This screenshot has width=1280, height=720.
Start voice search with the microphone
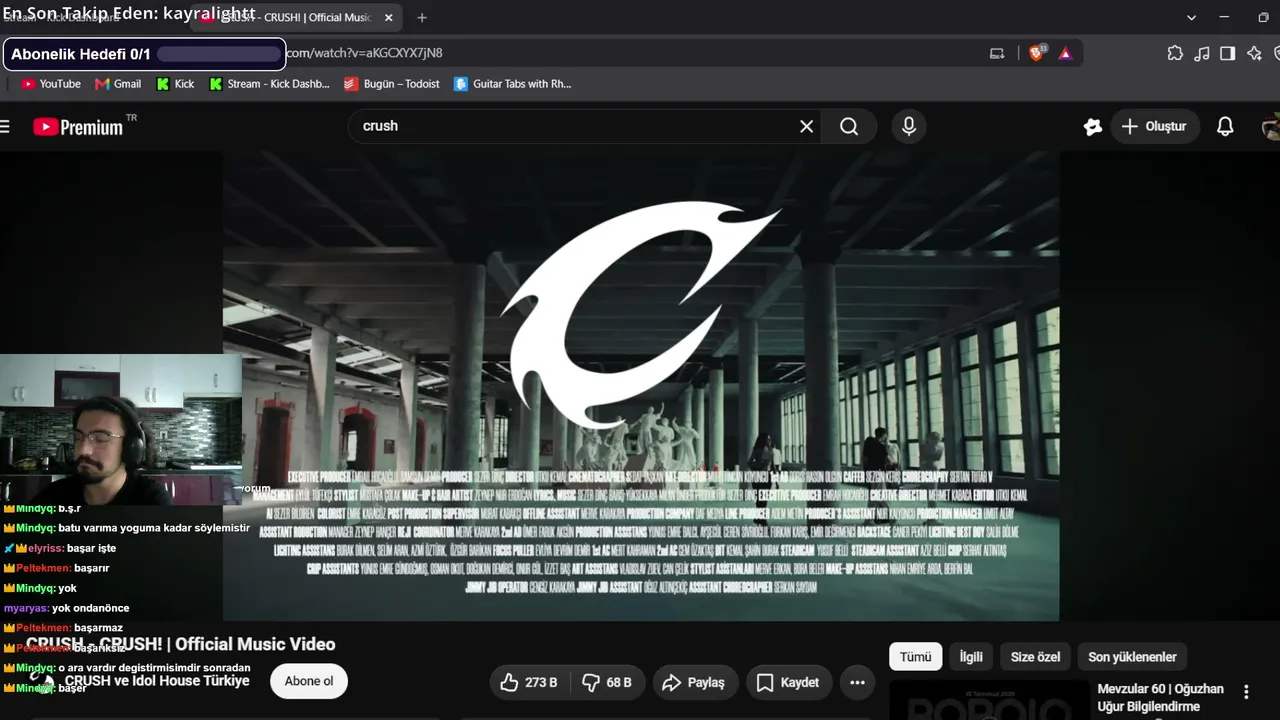(909, 126)
